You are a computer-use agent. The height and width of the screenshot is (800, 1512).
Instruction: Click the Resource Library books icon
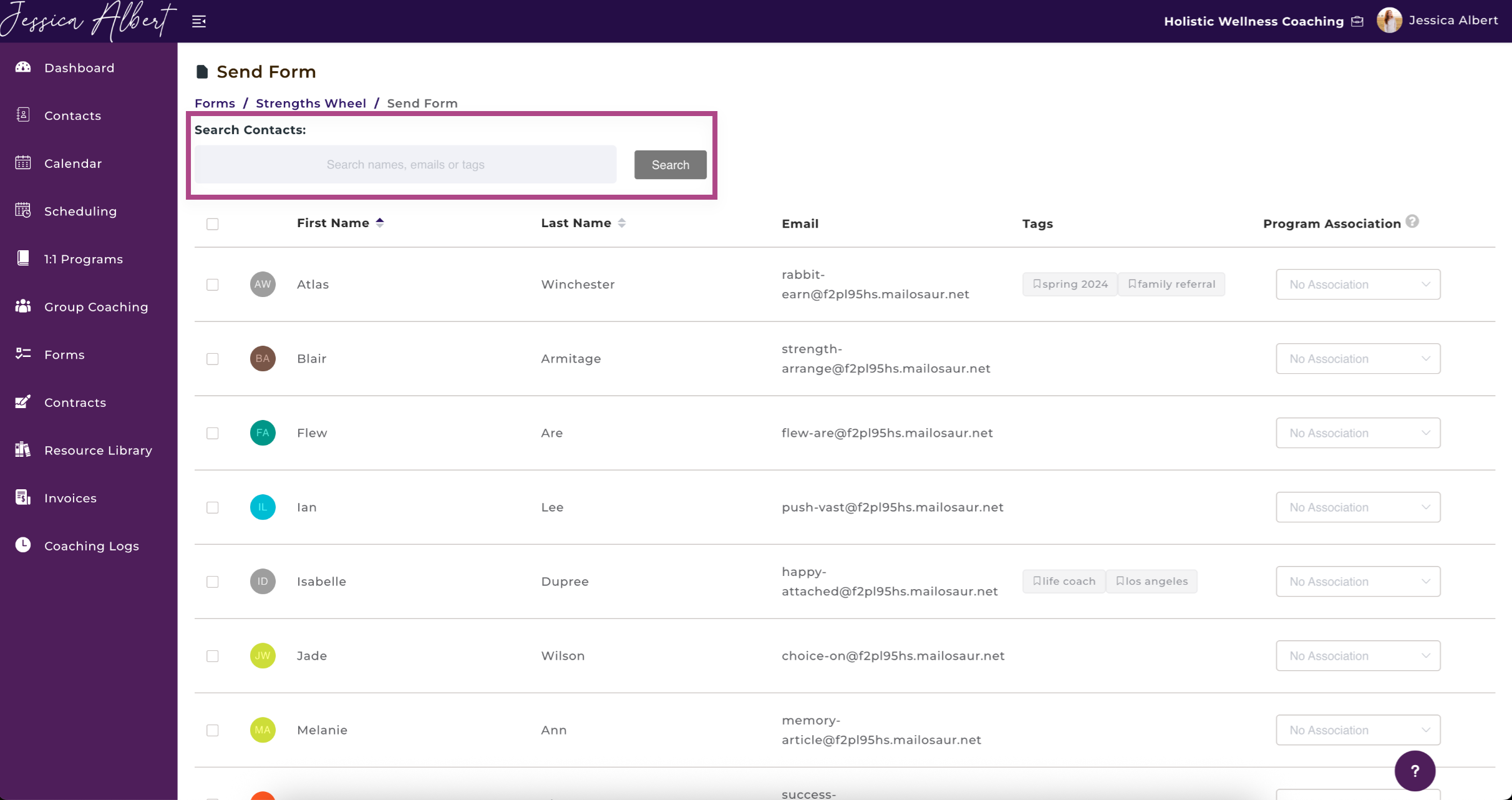pos(23,450)
